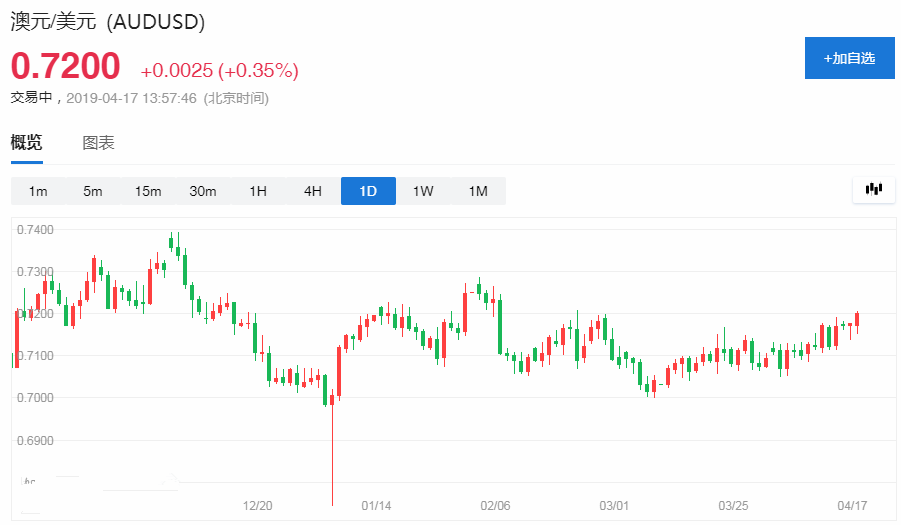Open the candlestick chart type icon
This screenshot has width=901, height=525.
point(873,190)
